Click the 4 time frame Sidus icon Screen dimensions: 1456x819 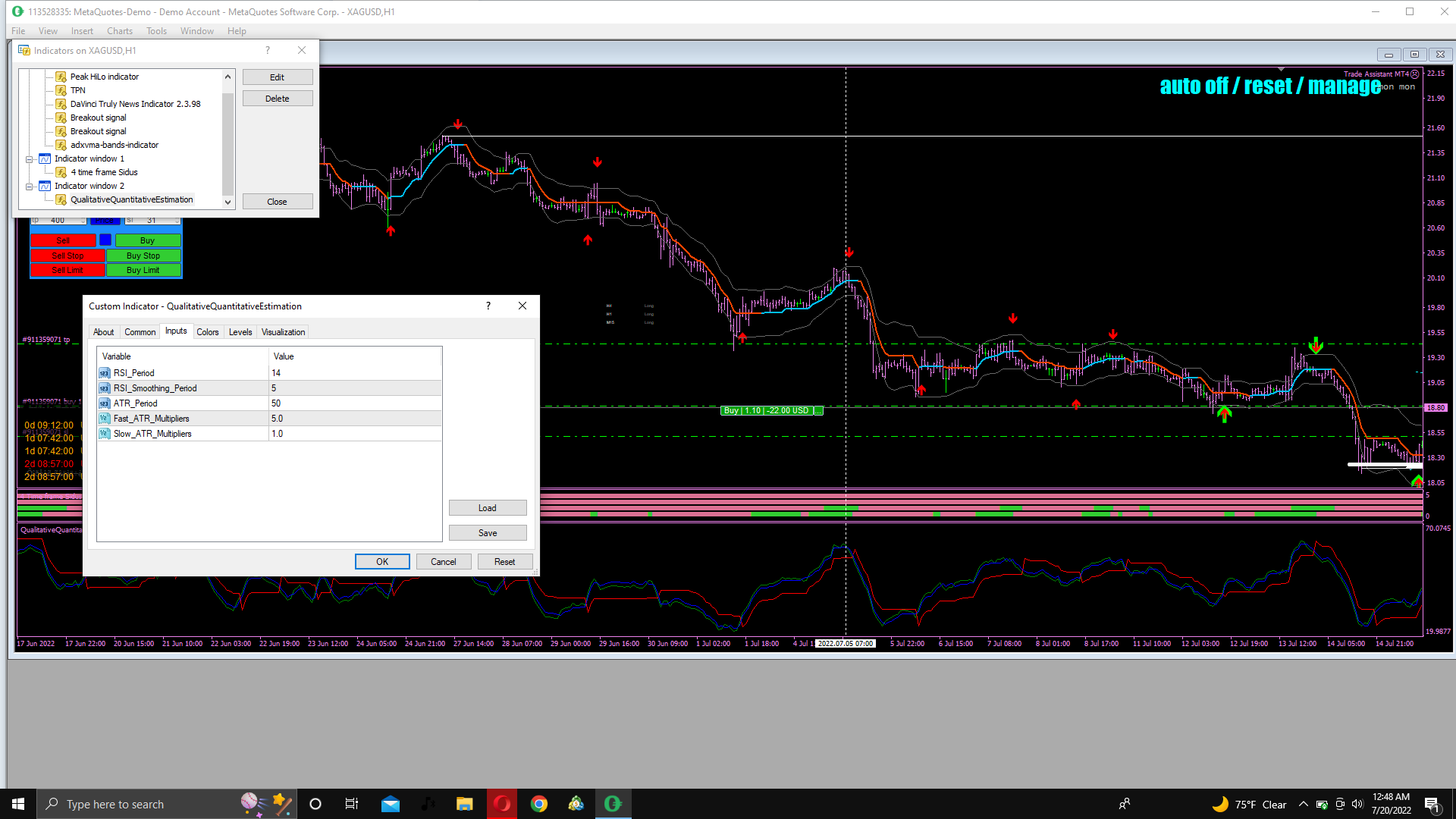pyautogui.click(x=61, y=172)
